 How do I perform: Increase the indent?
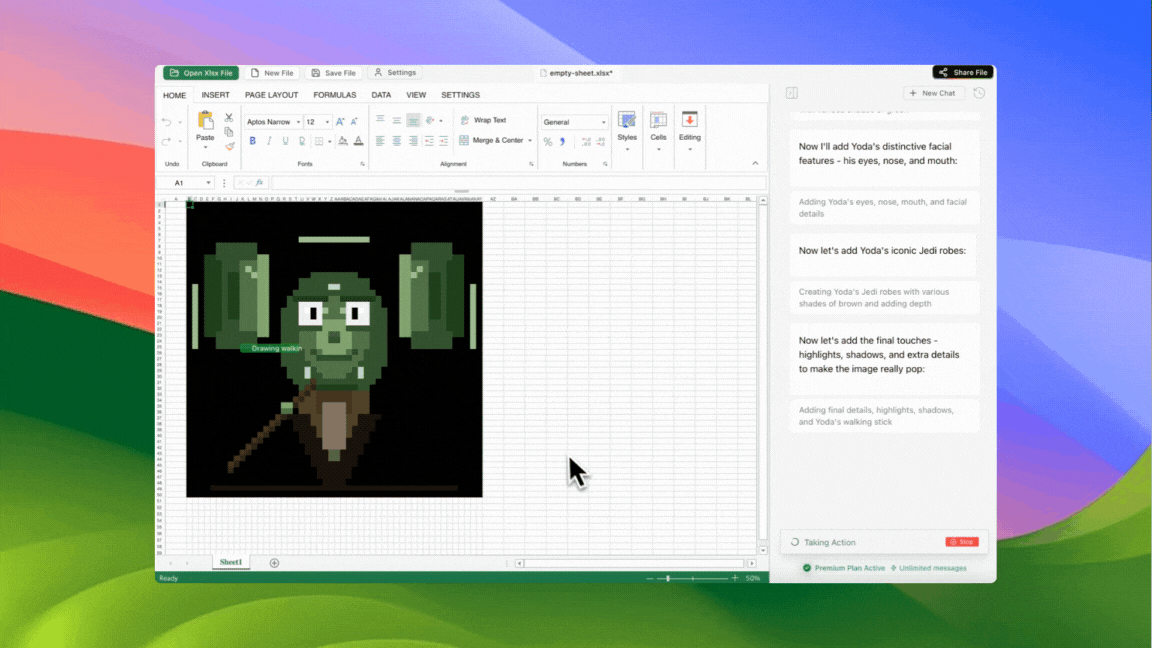coord(444,141)
